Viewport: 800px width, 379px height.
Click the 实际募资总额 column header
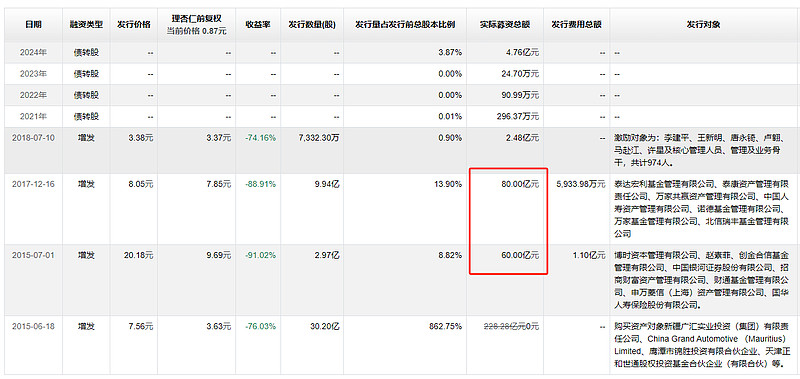[505, 24]
